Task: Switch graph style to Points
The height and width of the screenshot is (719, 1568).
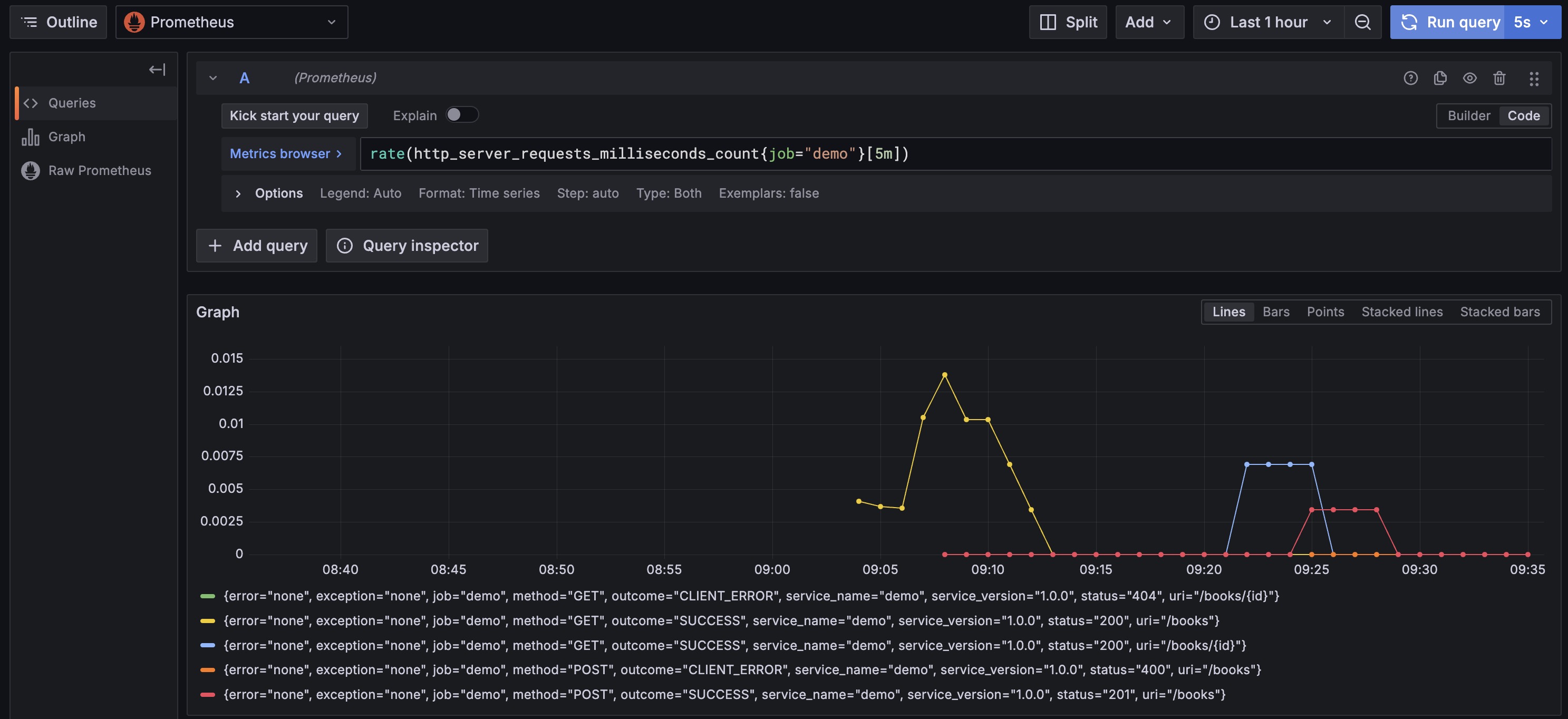Action: tap(1325, 312)
